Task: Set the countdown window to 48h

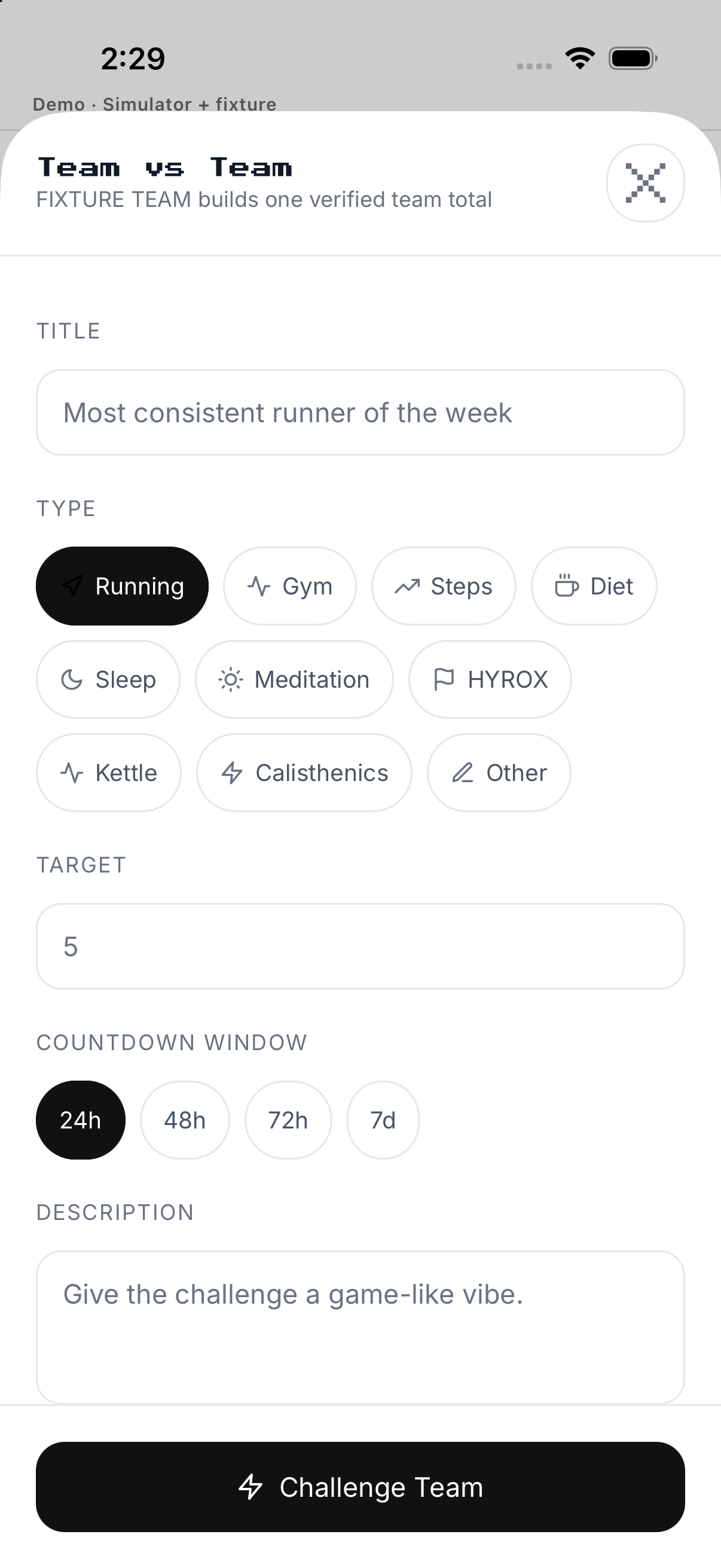Action: (185, 1120)
